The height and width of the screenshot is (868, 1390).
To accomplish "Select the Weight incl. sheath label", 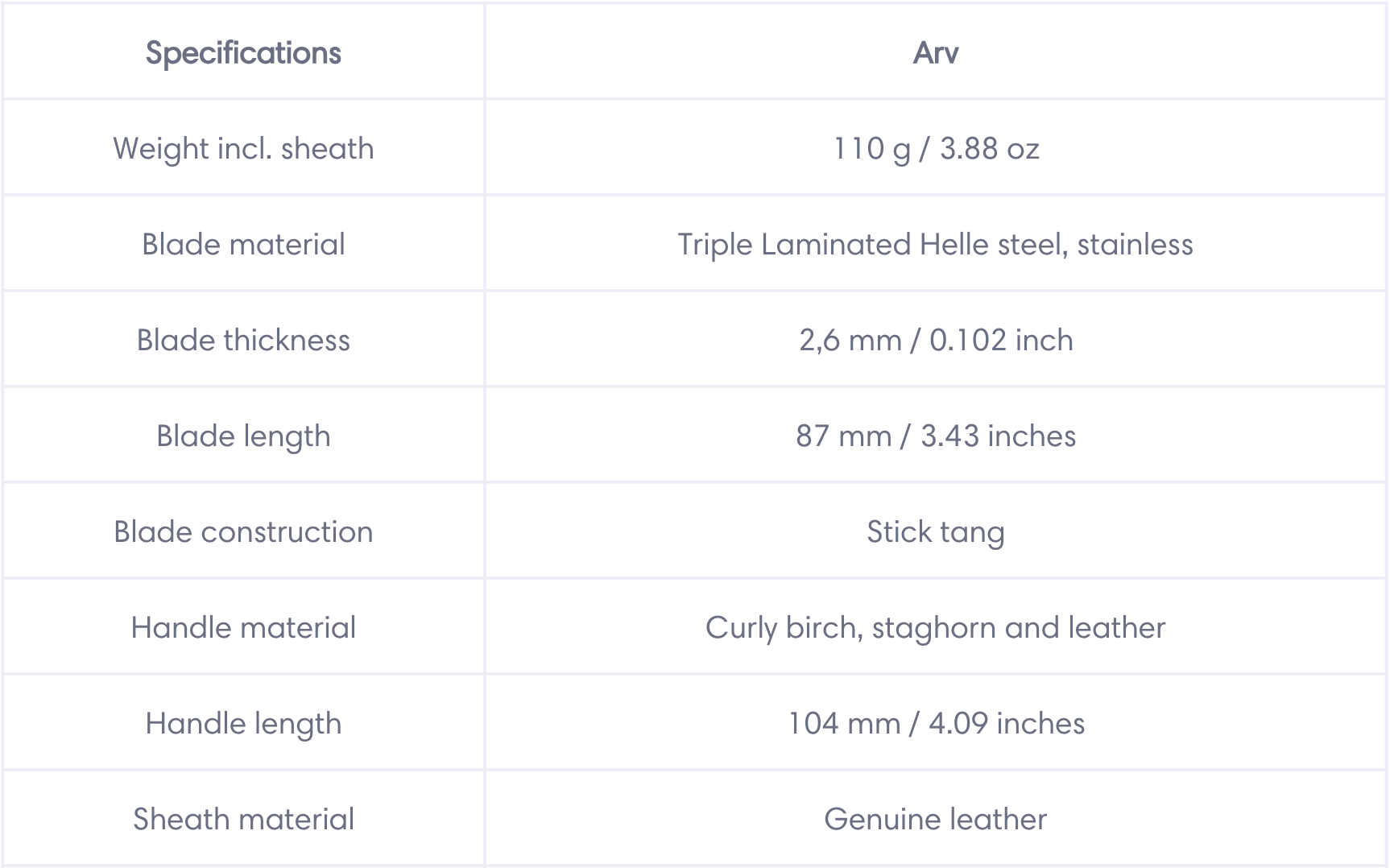I will tap(243, 149).
